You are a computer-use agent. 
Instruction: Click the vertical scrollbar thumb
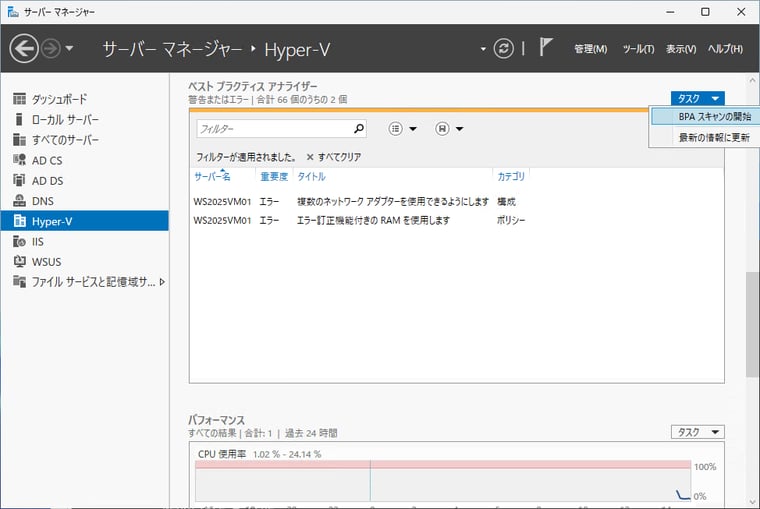pyautogui.click(x=752, y=324)
